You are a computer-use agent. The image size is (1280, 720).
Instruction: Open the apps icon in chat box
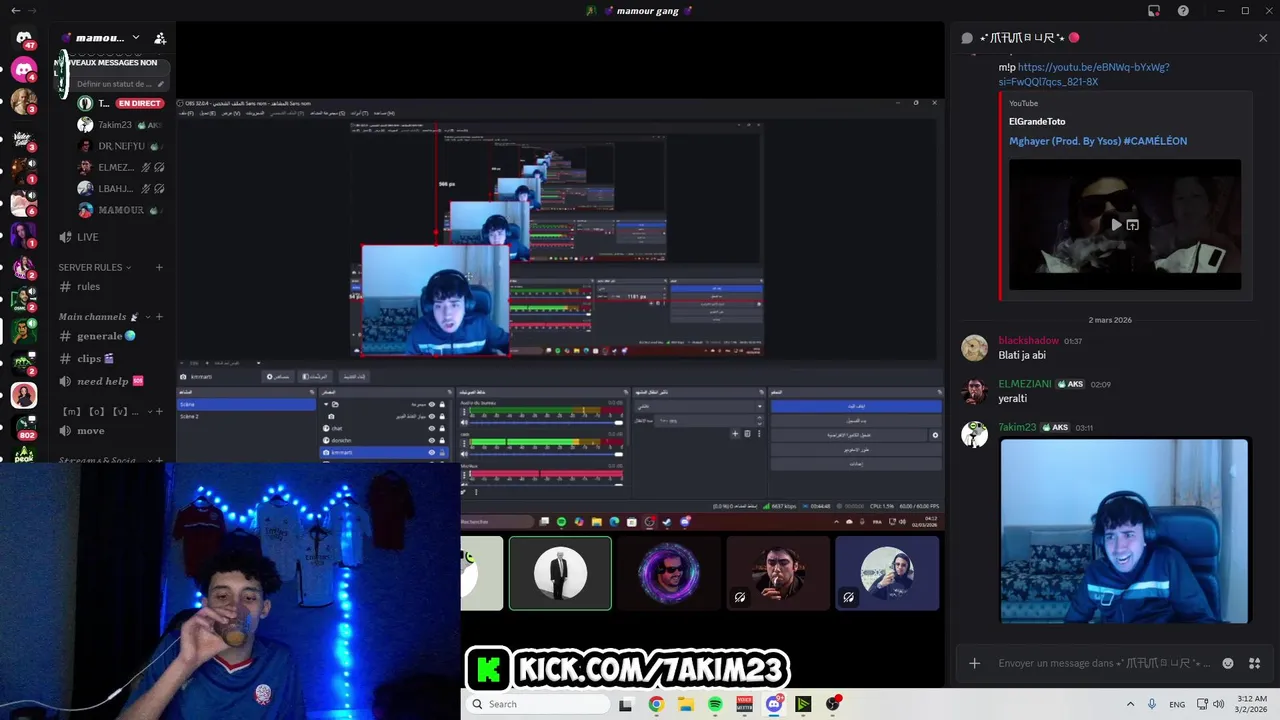[1255, 663]
